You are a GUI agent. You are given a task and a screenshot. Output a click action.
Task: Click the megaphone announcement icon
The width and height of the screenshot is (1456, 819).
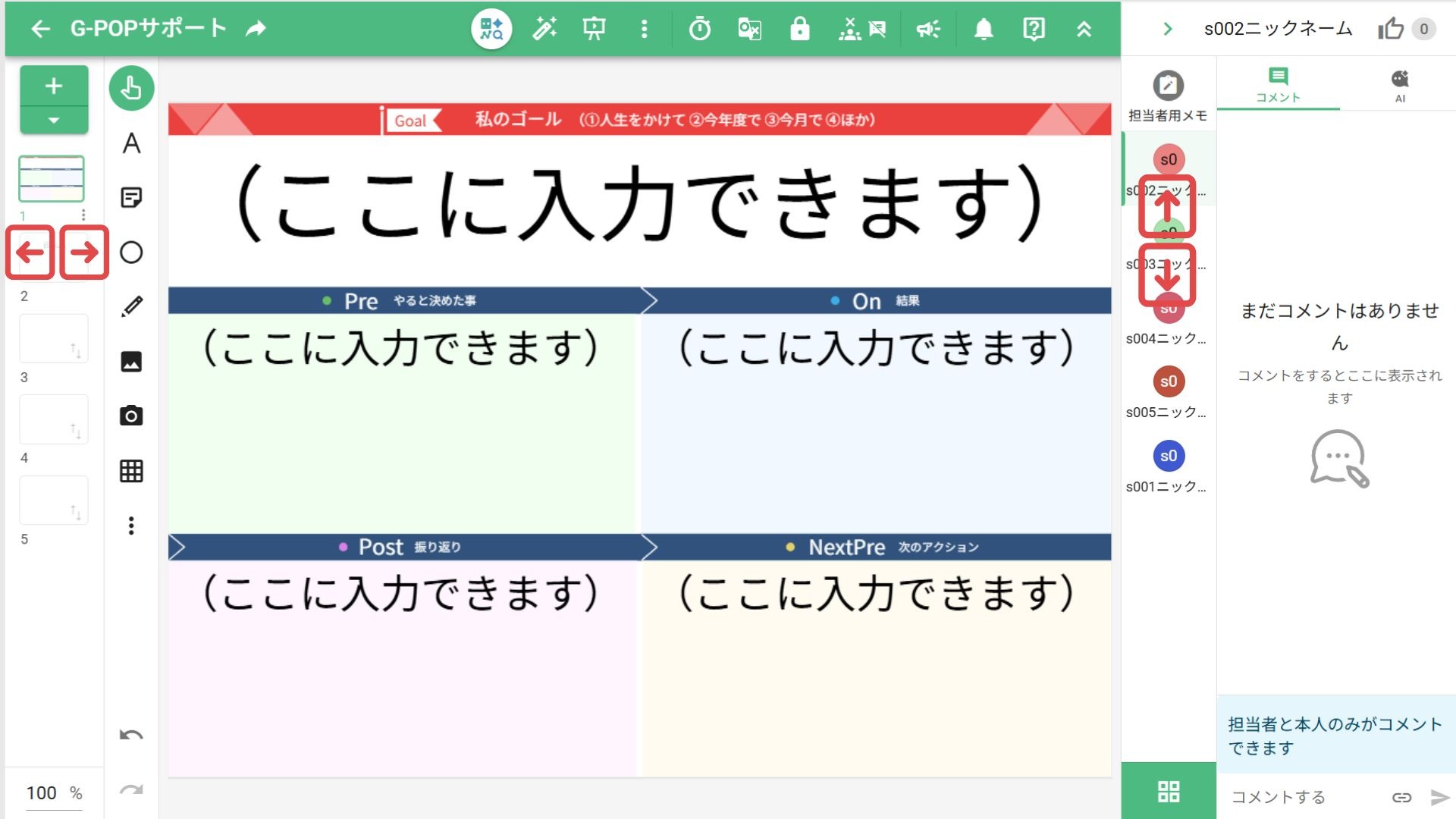tap(928, 29)
